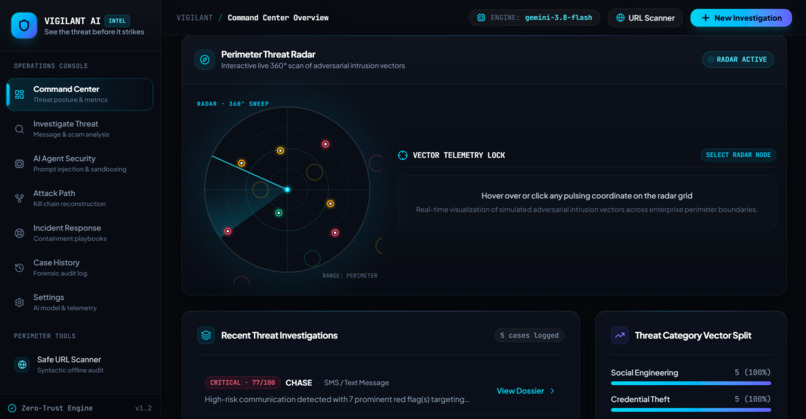
Task: Click the Command Center grid icon
Action: coord(20,94)
